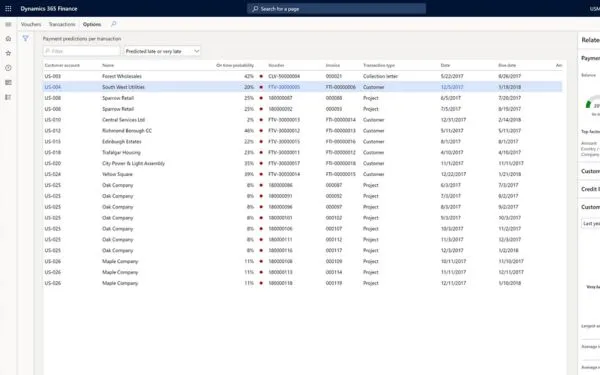Select voucher cell CLV-50000004
Viewport: 600px width, 375px height.
click(x=284, y=76)
